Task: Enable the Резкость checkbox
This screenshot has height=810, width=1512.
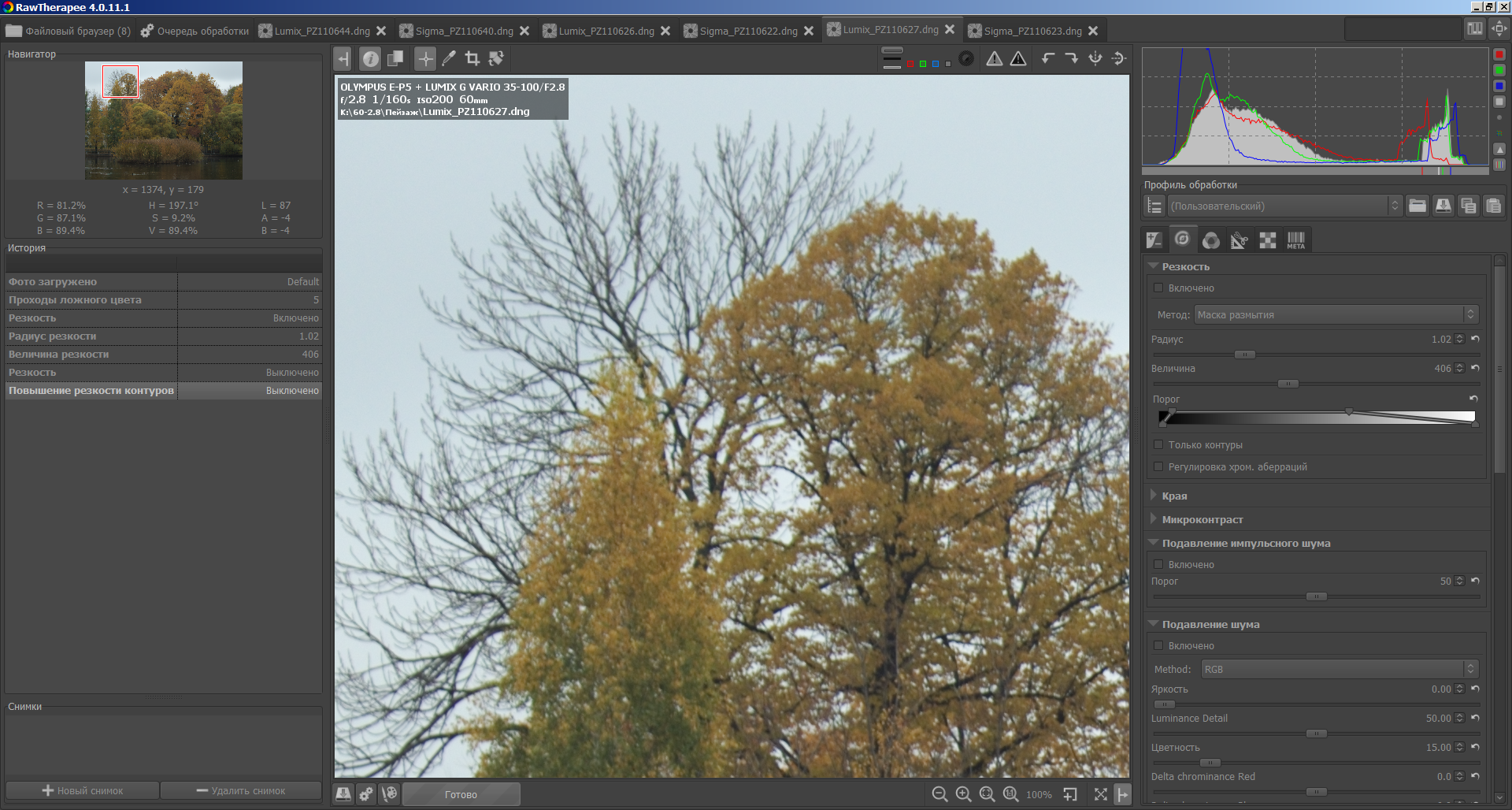Action: (1158, 288)
